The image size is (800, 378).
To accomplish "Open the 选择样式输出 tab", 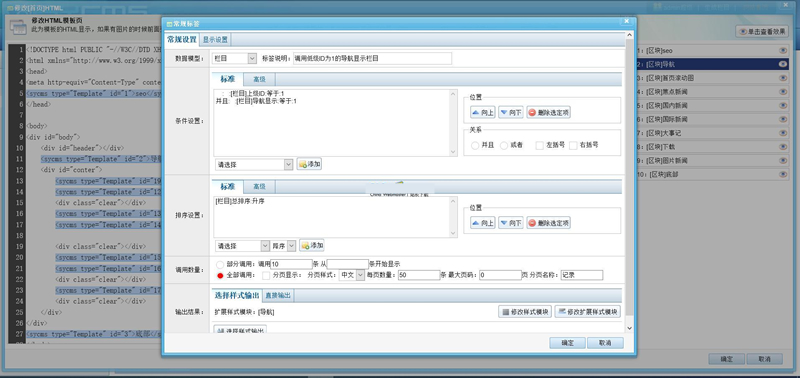I will tap(237, 295).
